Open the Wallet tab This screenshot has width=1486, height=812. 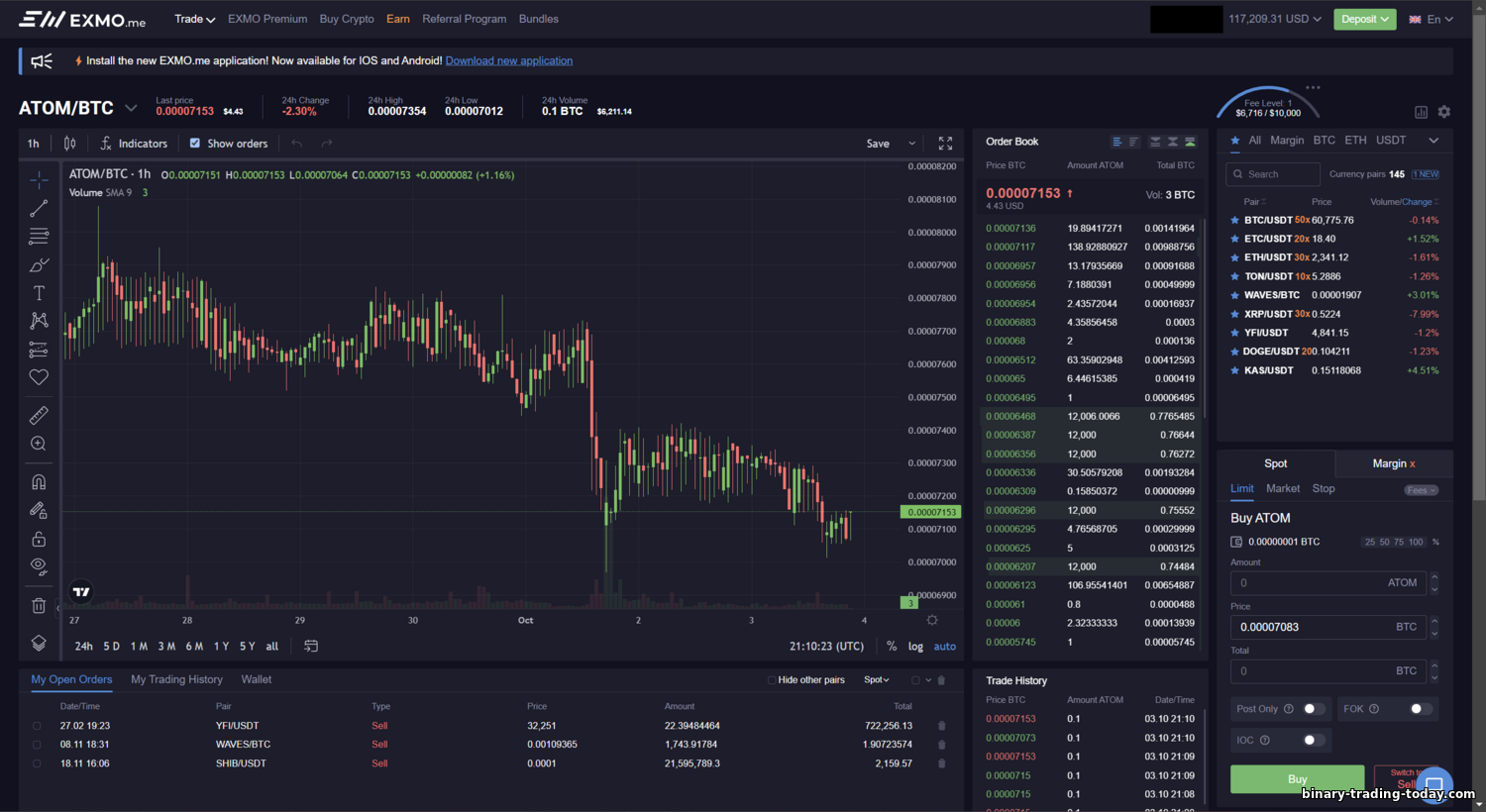point(257,679)
